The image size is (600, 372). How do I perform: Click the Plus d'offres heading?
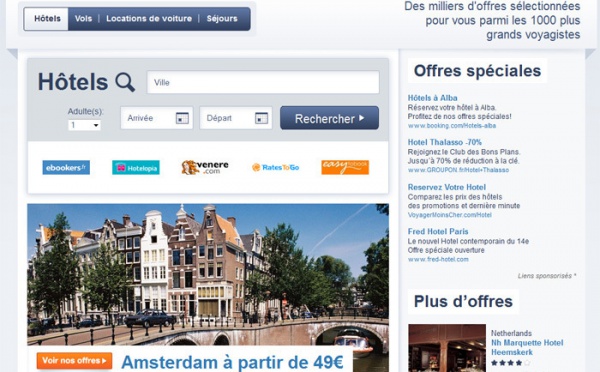coord(463,302)
